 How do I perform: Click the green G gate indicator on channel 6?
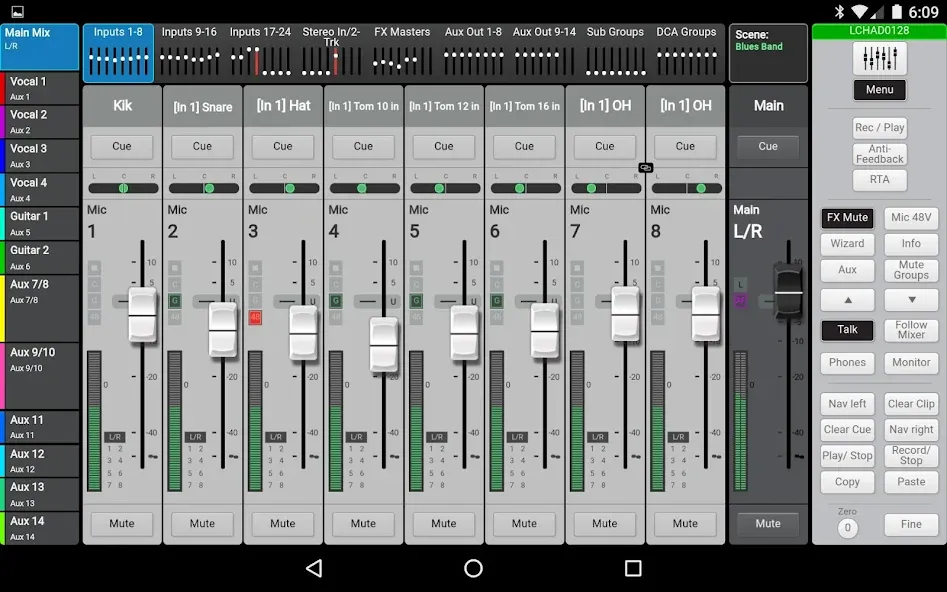coord(496,300)
